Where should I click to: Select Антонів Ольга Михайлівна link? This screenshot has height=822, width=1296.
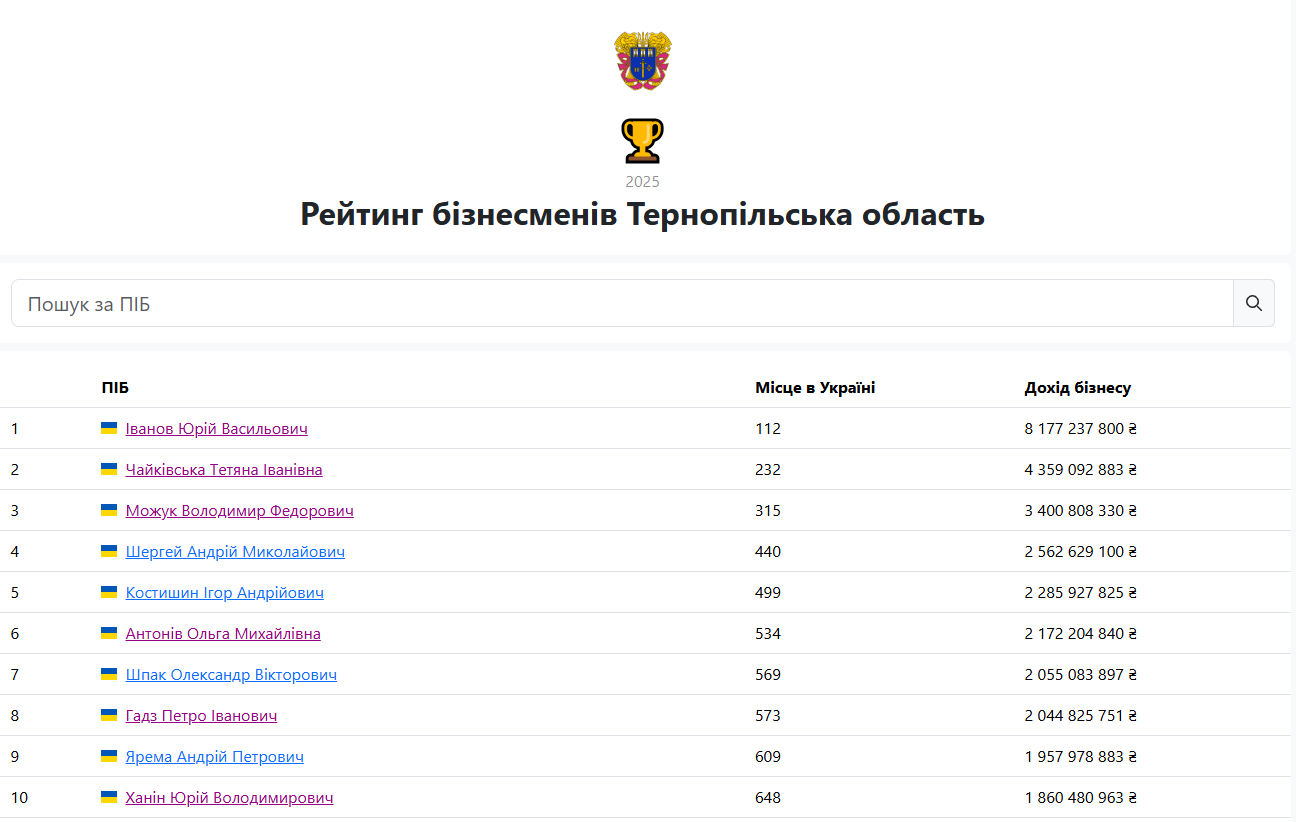click(223, 634)
